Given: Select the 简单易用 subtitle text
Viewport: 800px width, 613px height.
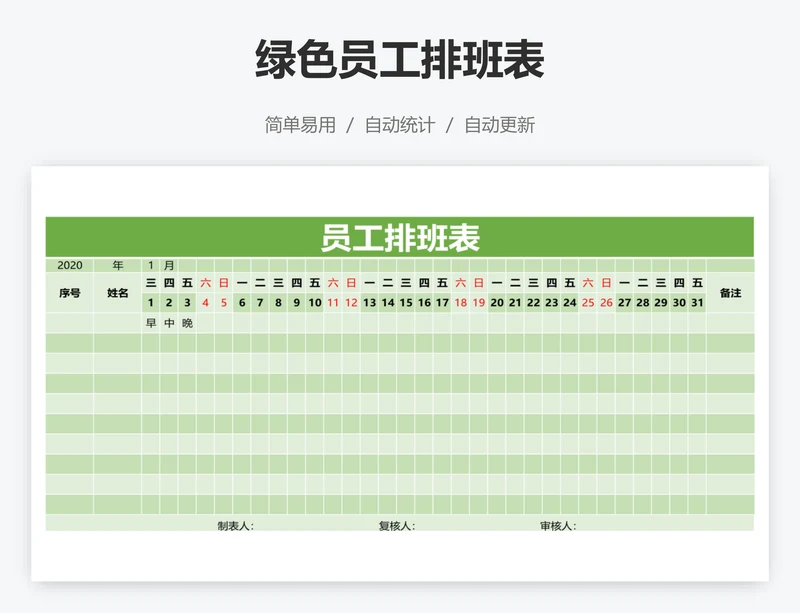Looking at the screenshot, I should click(x=300, y=125).
